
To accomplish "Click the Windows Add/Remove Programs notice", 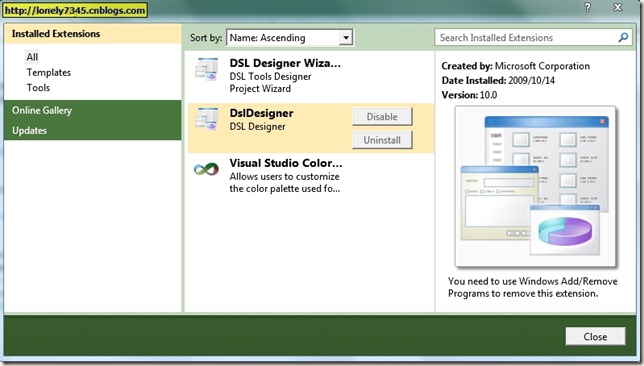I will click(x=533, y=287).
